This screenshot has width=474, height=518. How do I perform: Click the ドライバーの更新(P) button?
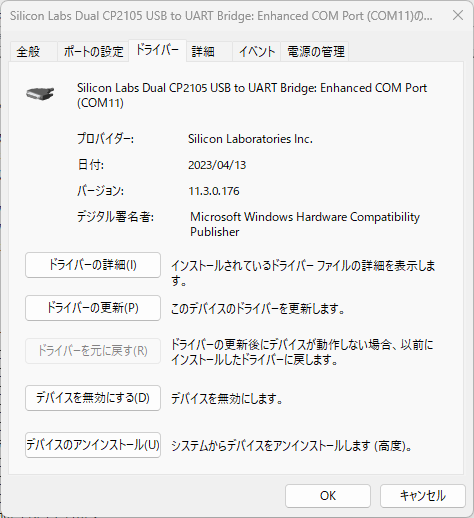tap(93, 308)
